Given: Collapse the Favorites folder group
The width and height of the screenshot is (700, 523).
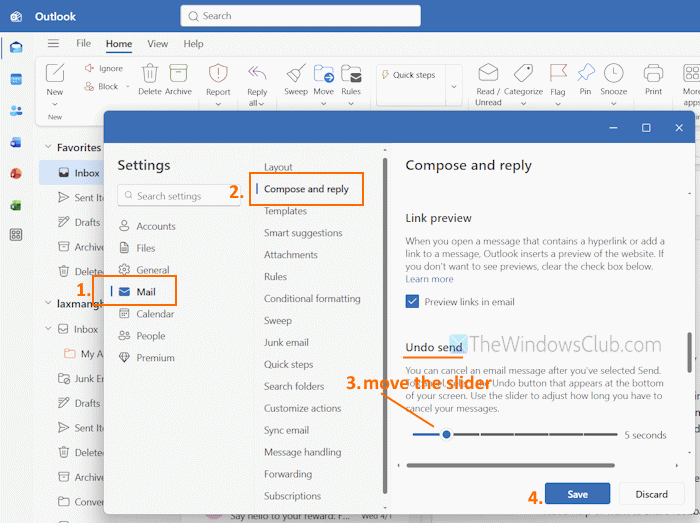Looking at the screenshot, I should [x=48, y=147].
